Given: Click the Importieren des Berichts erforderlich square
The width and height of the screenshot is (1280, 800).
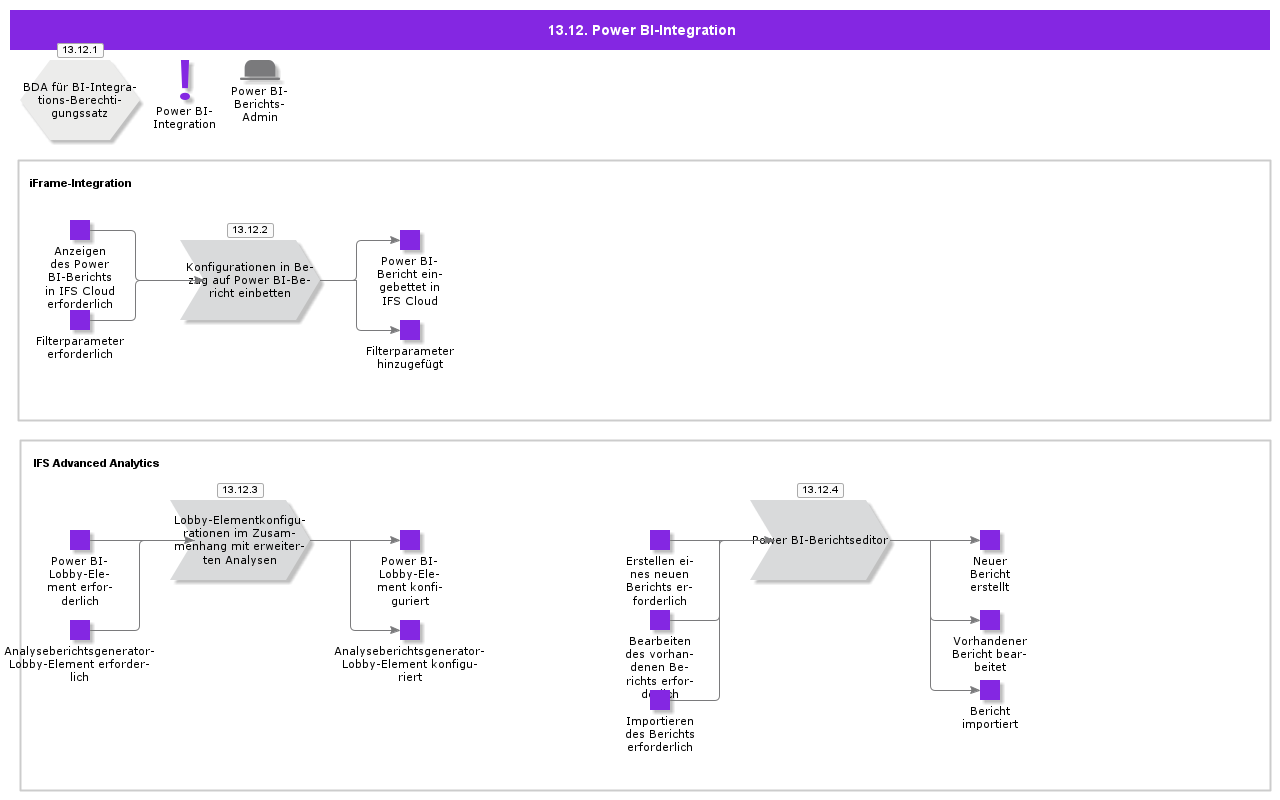Looking at the screenshot, I should pos(660,700).
